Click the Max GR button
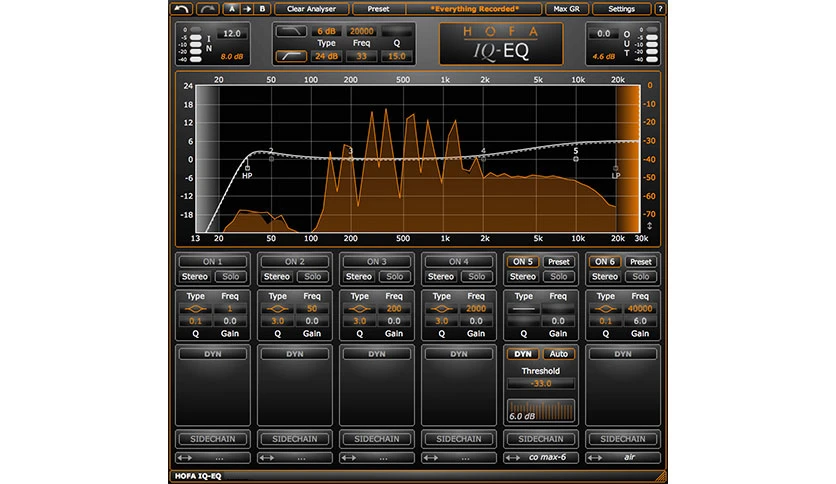Screen dimensions: 836x484 [x=567, y=9]
